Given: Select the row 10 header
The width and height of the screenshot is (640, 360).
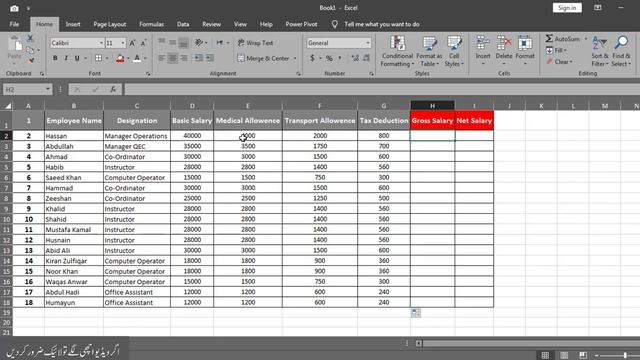Looking at the screenshot, I should (6, 219).
